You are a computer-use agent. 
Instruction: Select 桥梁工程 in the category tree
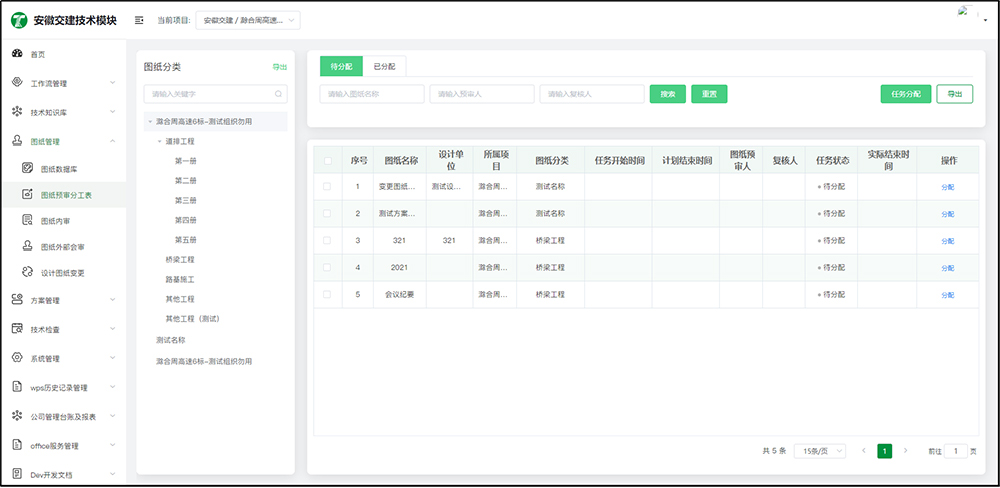pyautogui.click(x=180, y=259)
